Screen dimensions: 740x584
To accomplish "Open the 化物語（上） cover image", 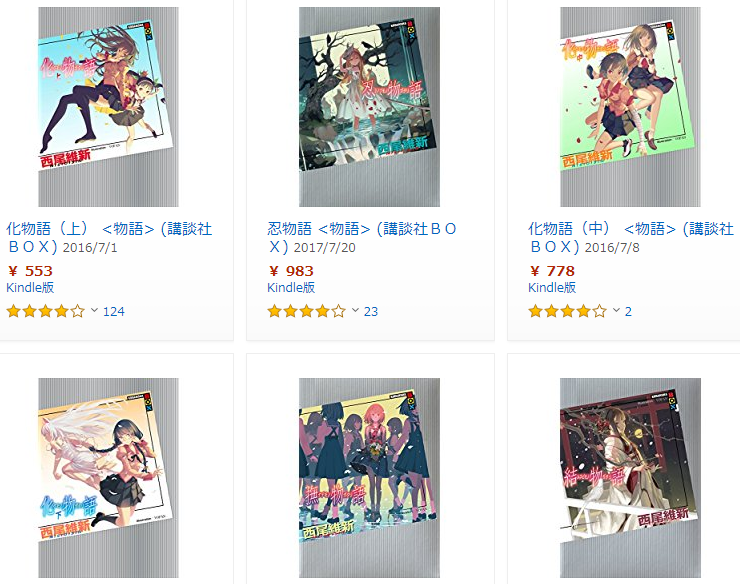I will [109, 107].
